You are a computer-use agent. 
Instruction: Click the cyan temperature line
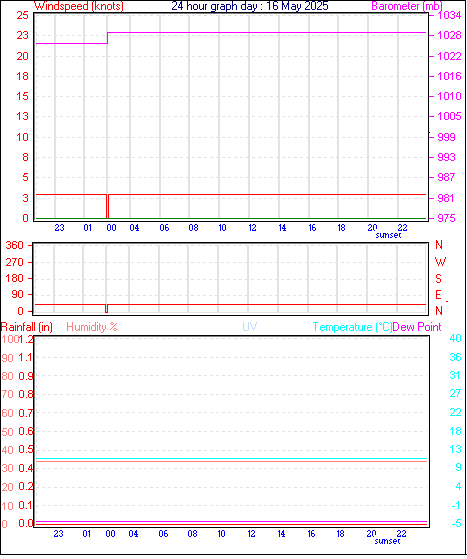coord(231,458)
